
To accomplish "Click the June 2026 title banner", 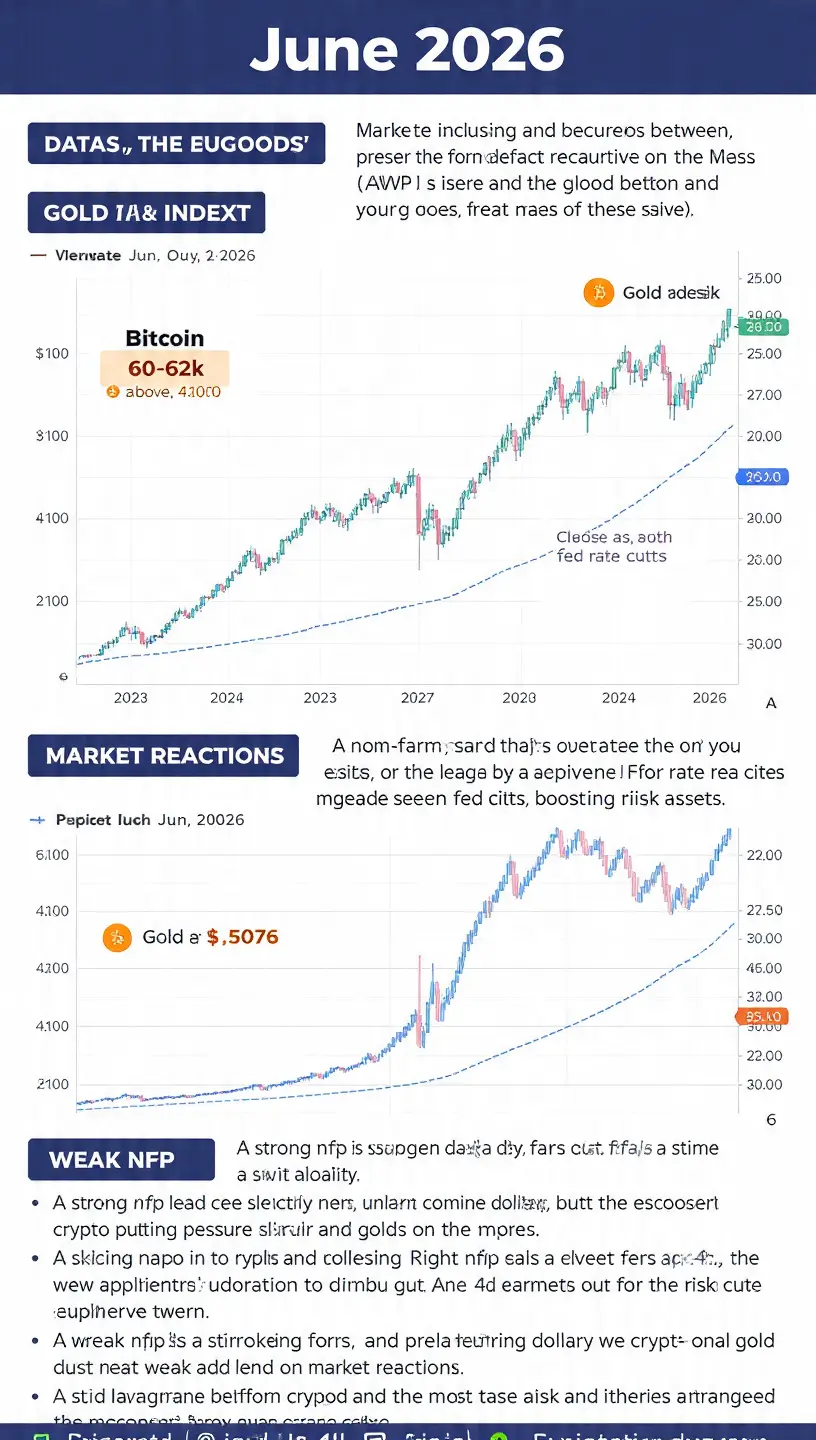I will [408, 47].
